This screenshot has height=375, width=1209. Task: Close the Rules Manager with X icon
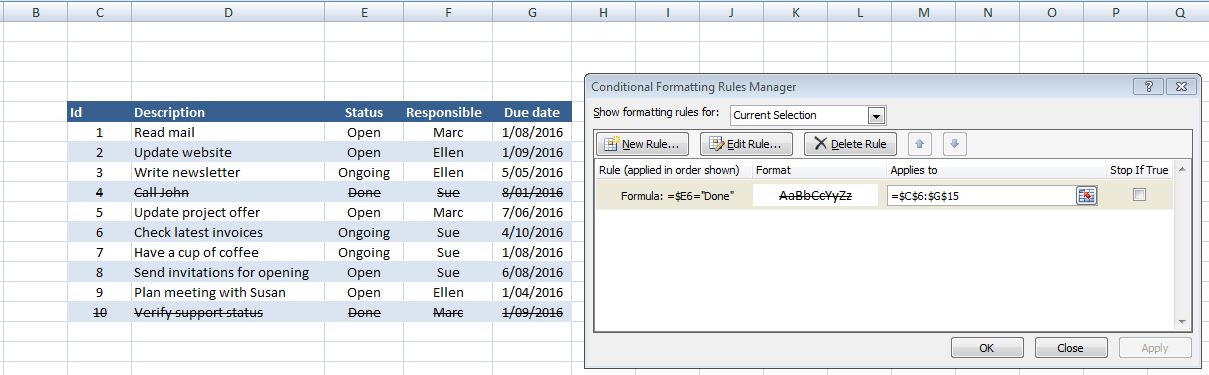click(x=1182, y=87)
